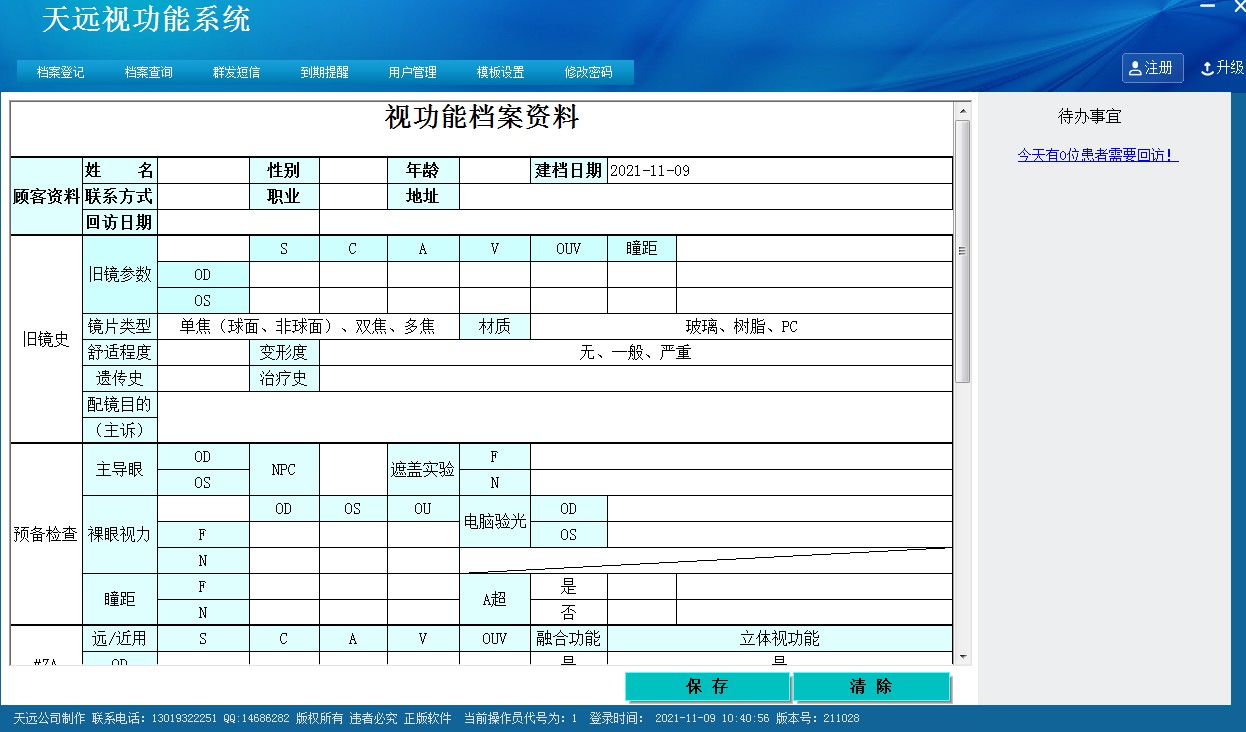
Task: Open the 档案登记 menu tab
Action: coord(61,72)
